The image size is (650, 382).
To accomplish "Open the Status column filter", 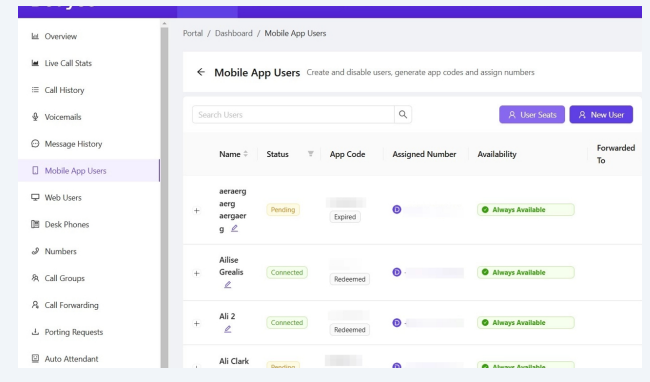I will (310, 154).
